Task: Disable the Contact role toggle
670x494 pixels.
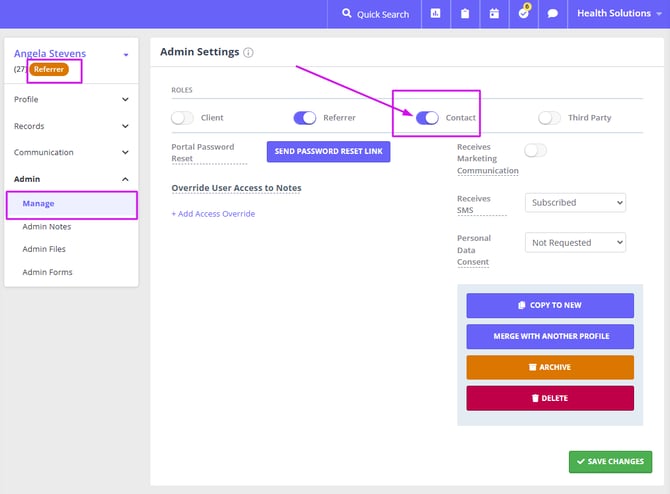Action: click(427, 118)
